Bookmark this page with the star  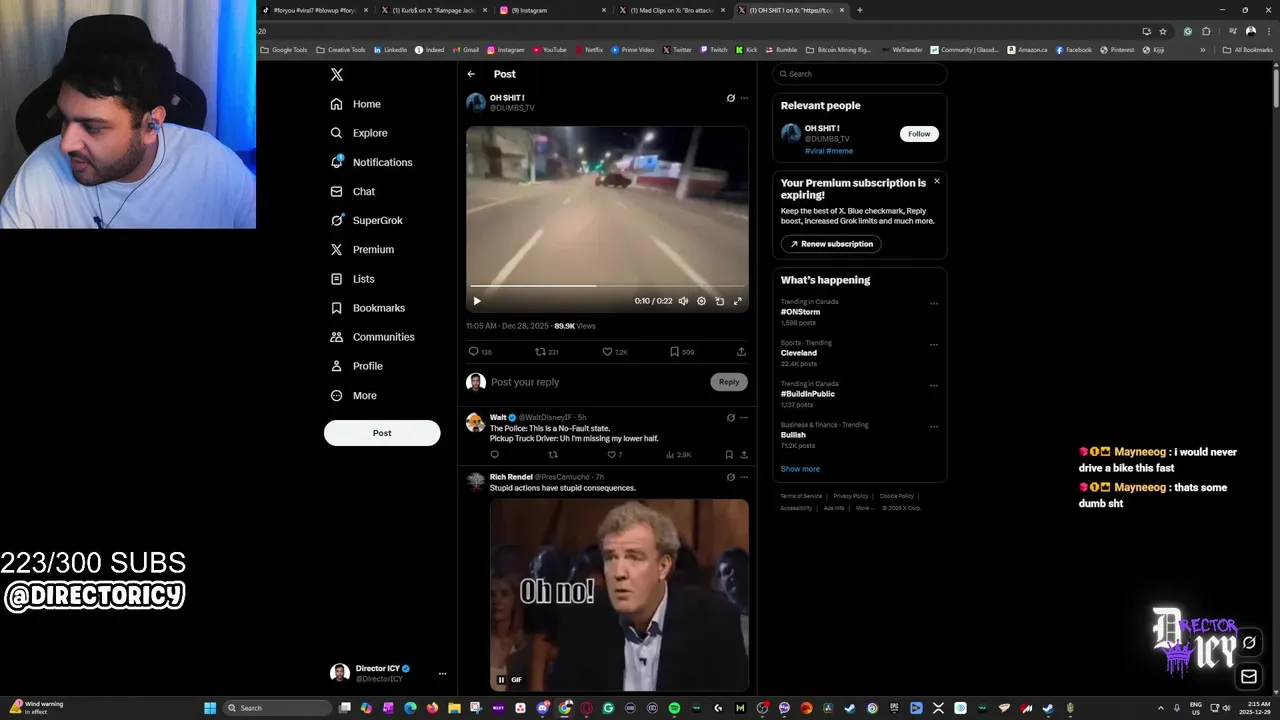[x=1163, y=31]
